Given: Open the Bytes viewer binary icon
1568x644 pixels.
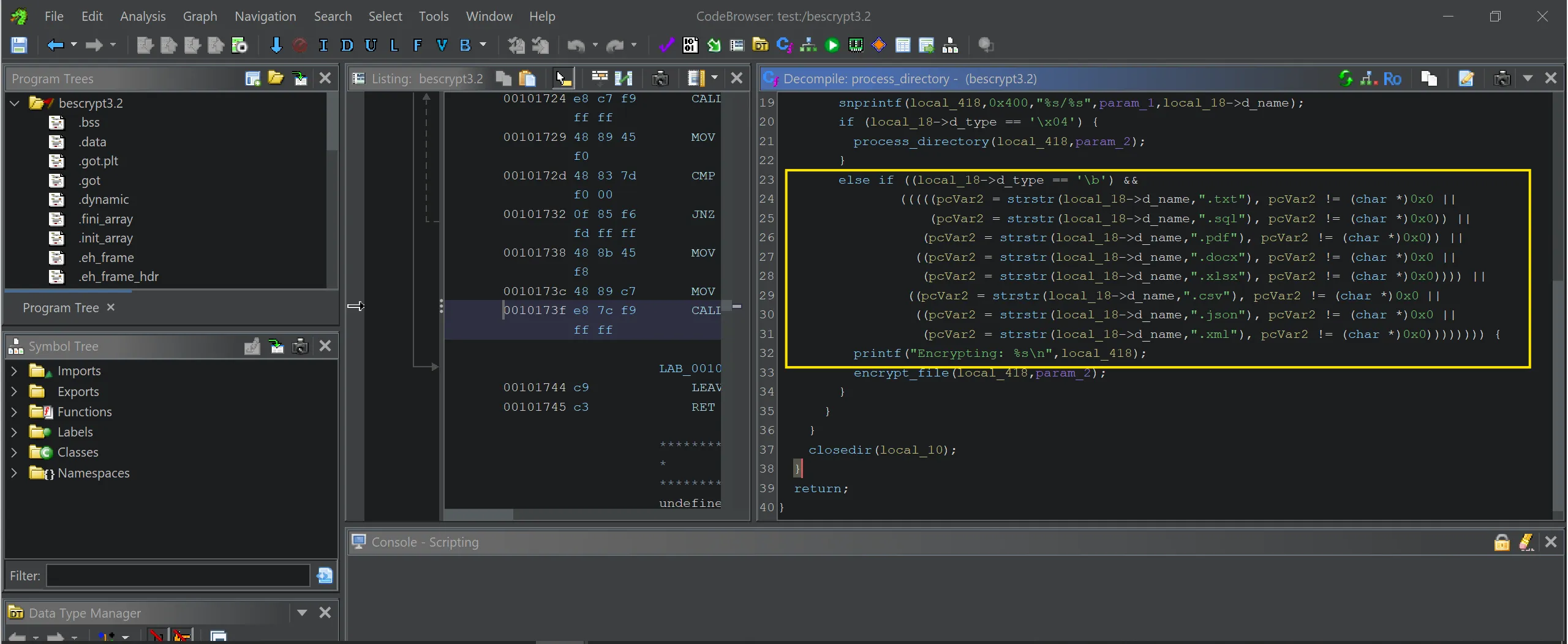Looking at the screenshot, I should click(x=690, y=45).
